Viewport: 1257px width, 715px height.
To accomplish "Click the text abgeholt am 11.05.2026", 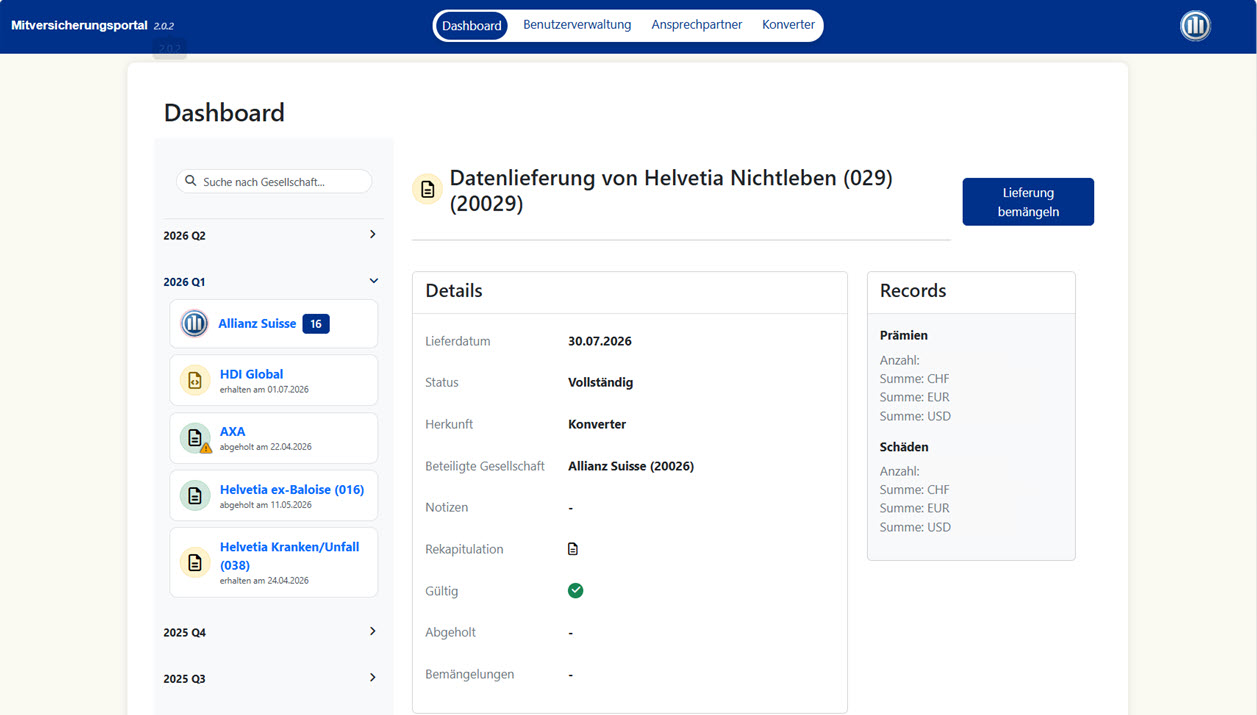I will (x=266, y=505).
